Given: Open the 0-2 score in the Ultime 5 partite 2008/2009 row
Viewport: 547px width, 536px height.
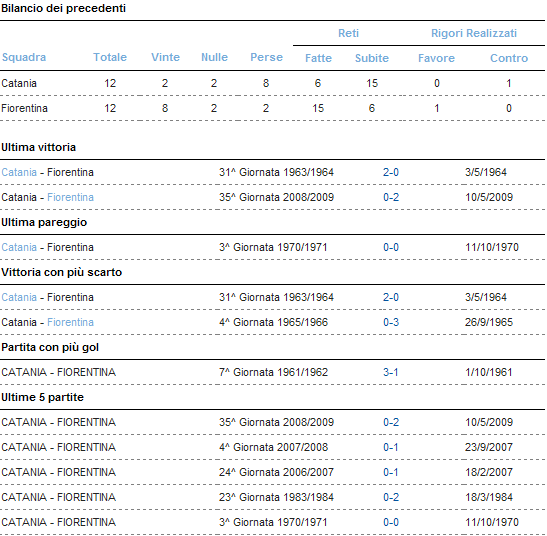Looking at the screenshot, I should (x=391, y=422).
